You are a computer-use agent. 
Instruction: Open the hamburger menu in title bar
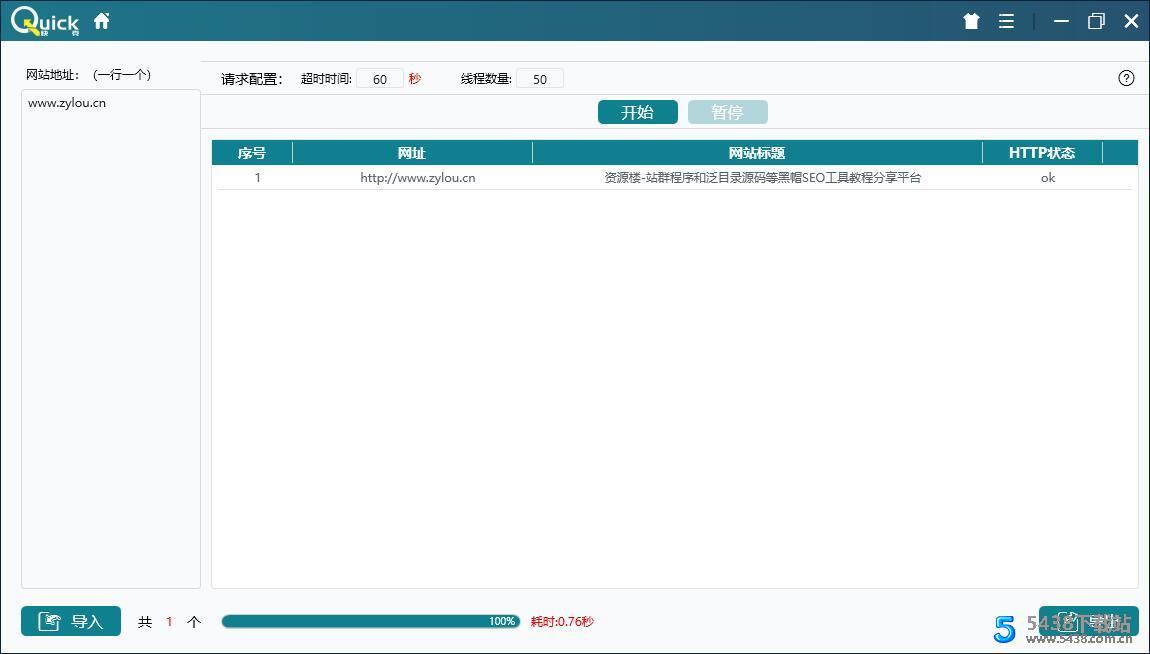1006,20
